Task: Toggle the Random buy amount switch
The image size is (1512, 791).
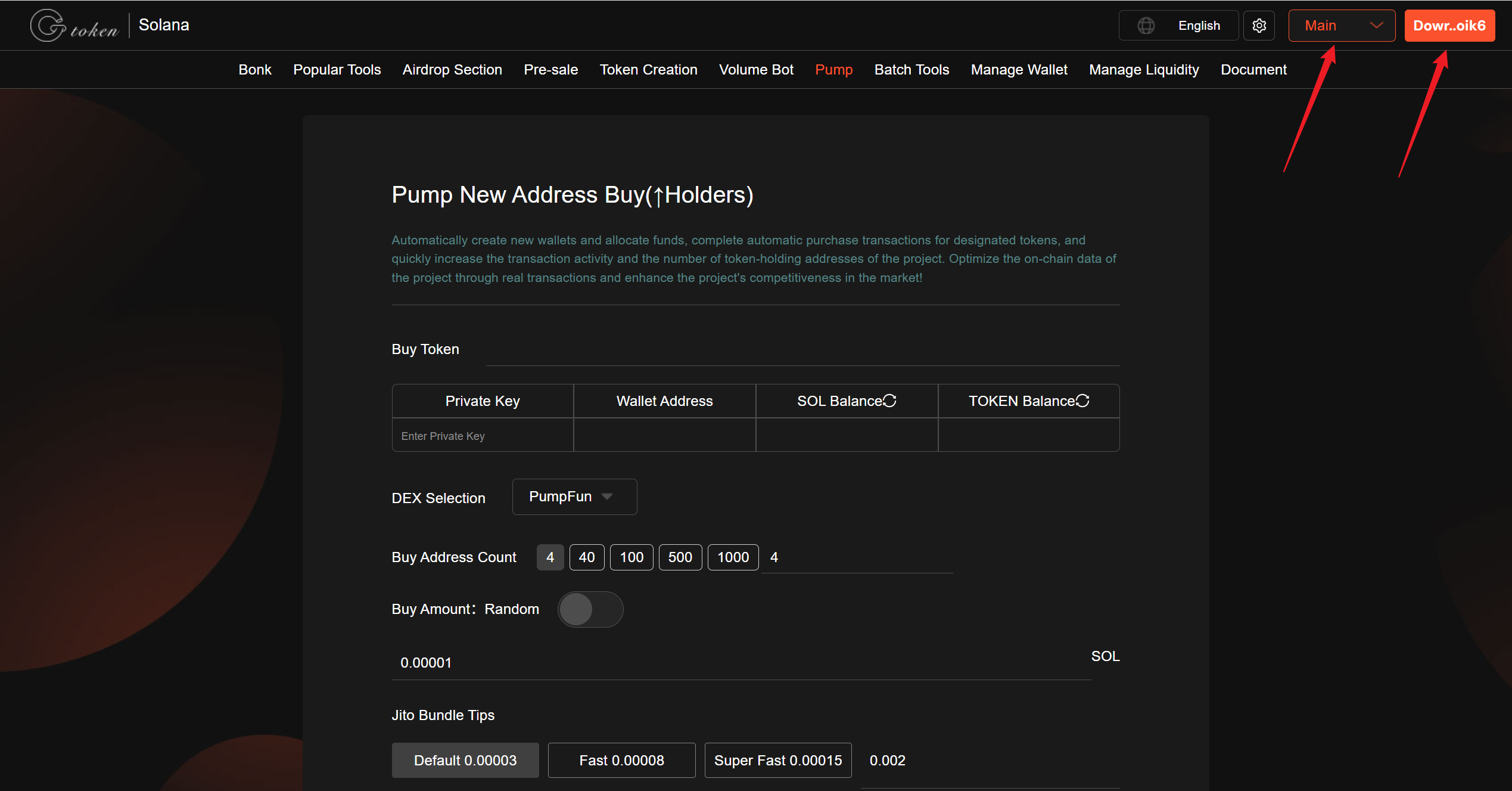Action: click(x=590, y=609)
